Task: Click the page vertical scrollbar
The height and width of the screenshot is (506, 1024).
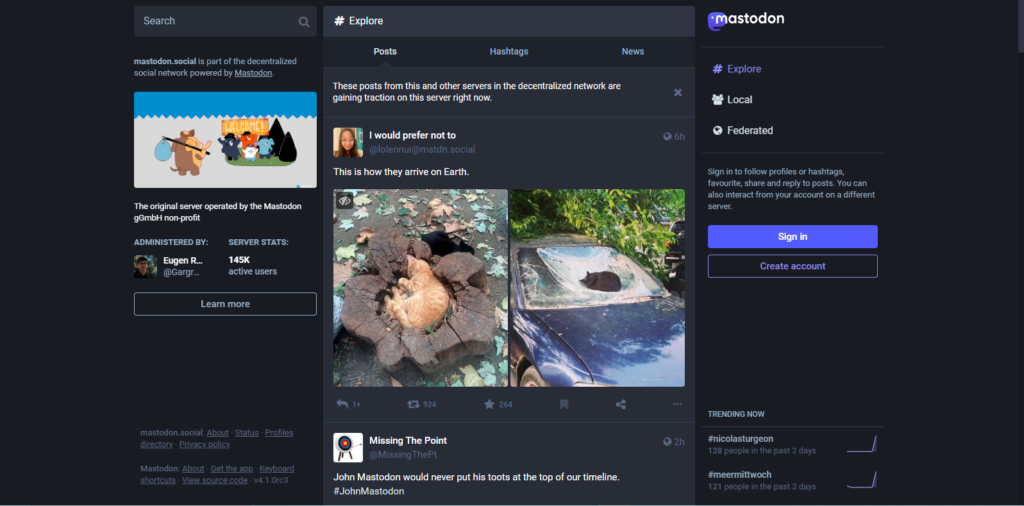Action: 1020,26
